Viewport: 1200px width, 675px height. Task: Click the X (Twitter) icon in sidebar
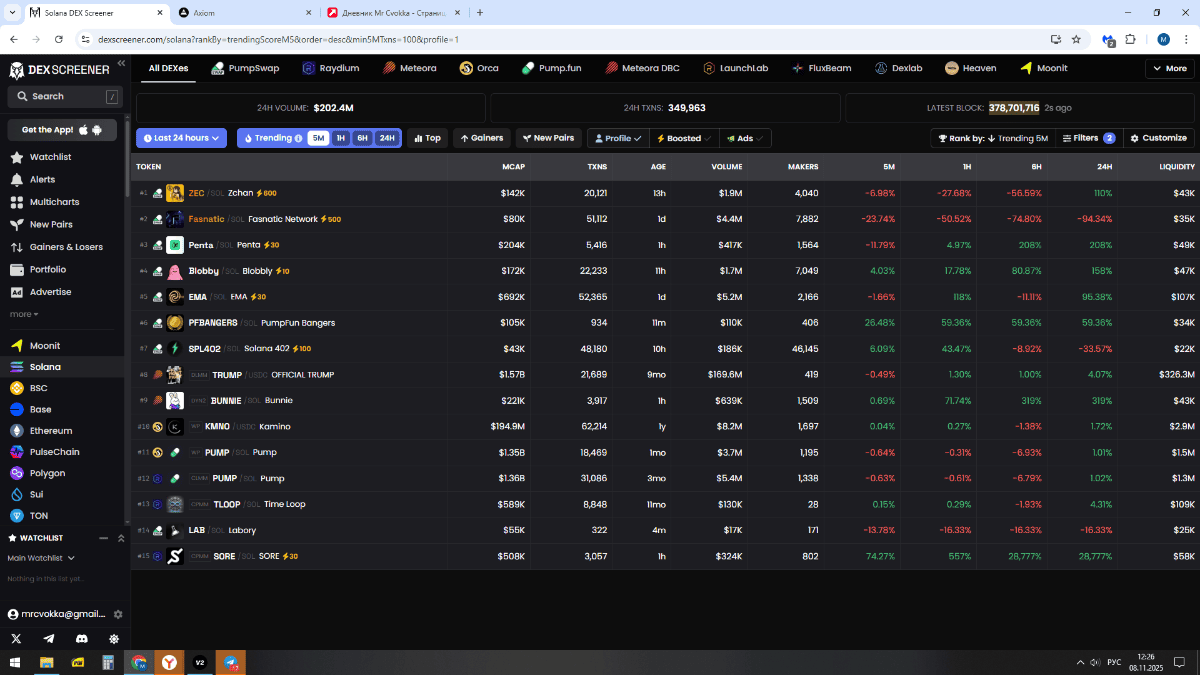[16, 638]
